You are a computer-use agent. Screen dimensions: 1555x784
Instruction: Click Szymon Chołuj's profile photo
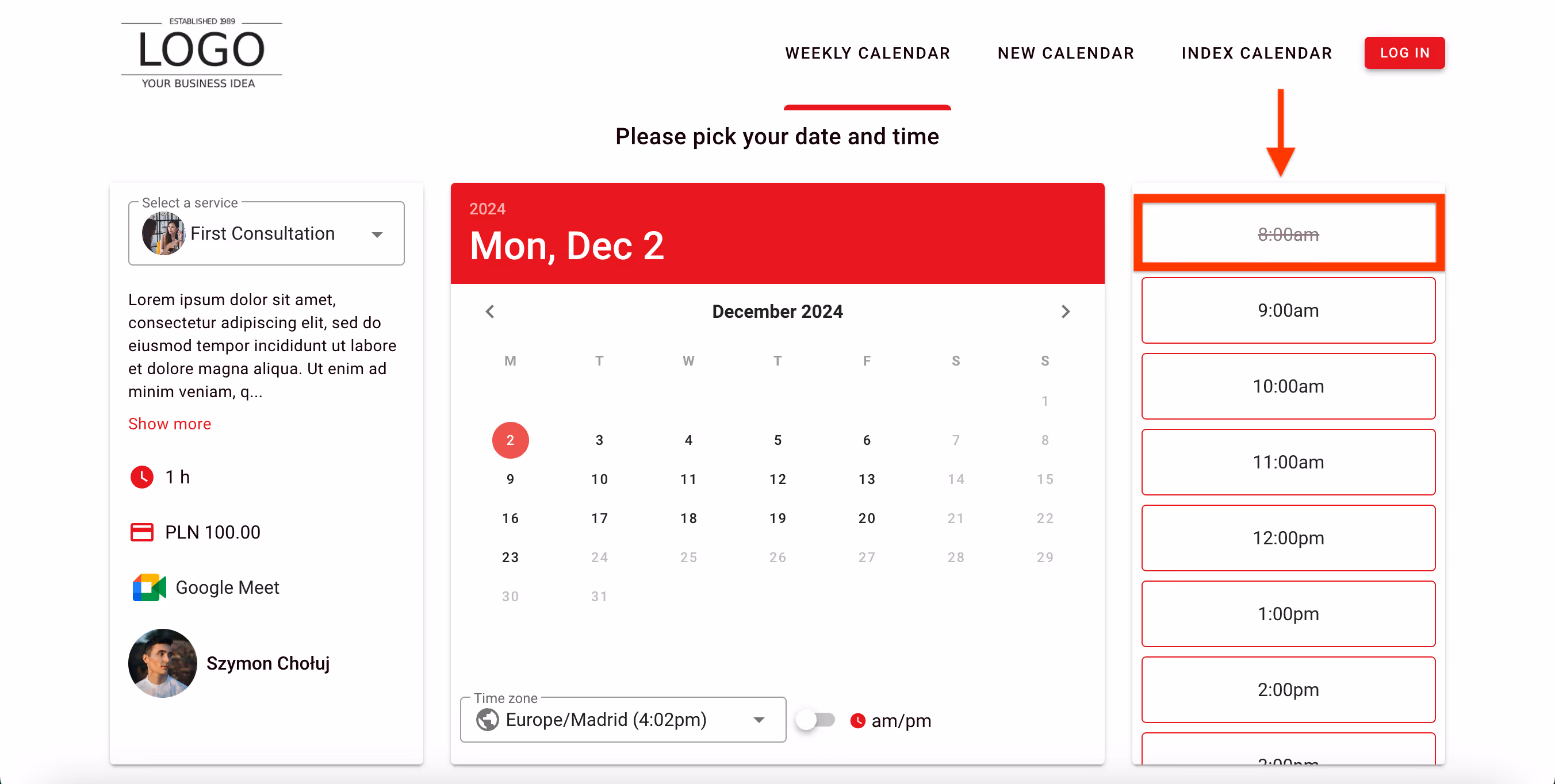click(x=162, y=663)
